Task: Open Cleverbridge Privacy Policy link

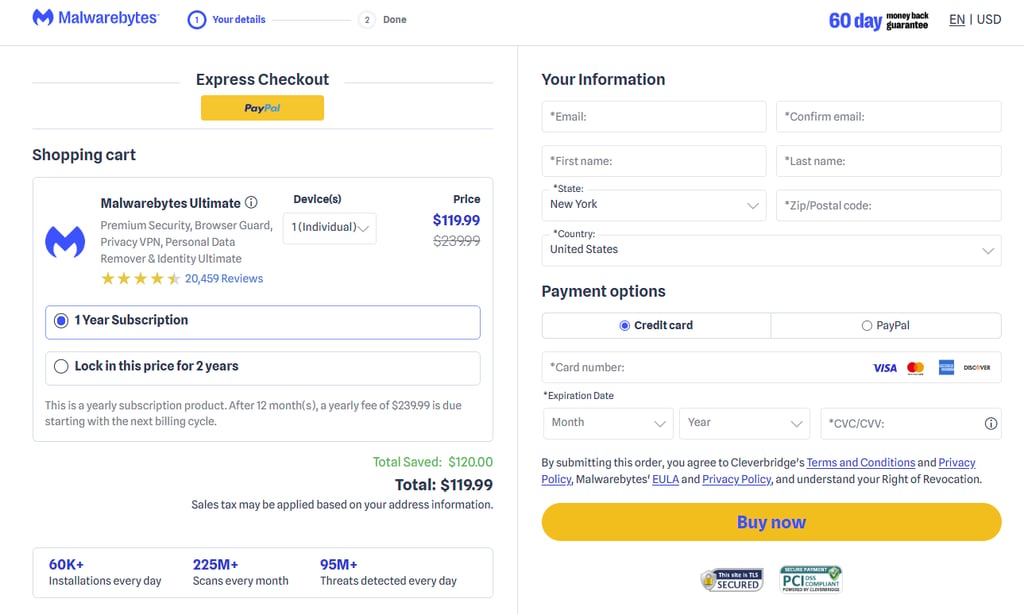Action: coord(956,462)
